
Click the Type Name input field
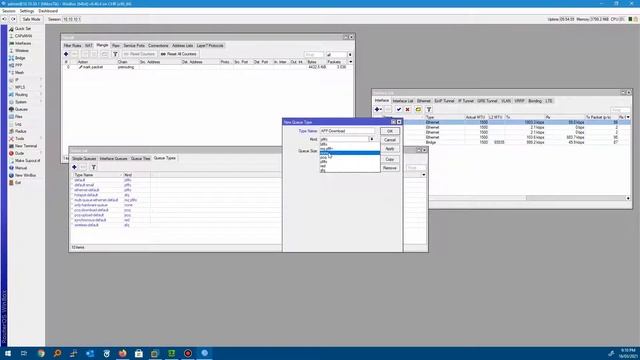click(347, 131)
